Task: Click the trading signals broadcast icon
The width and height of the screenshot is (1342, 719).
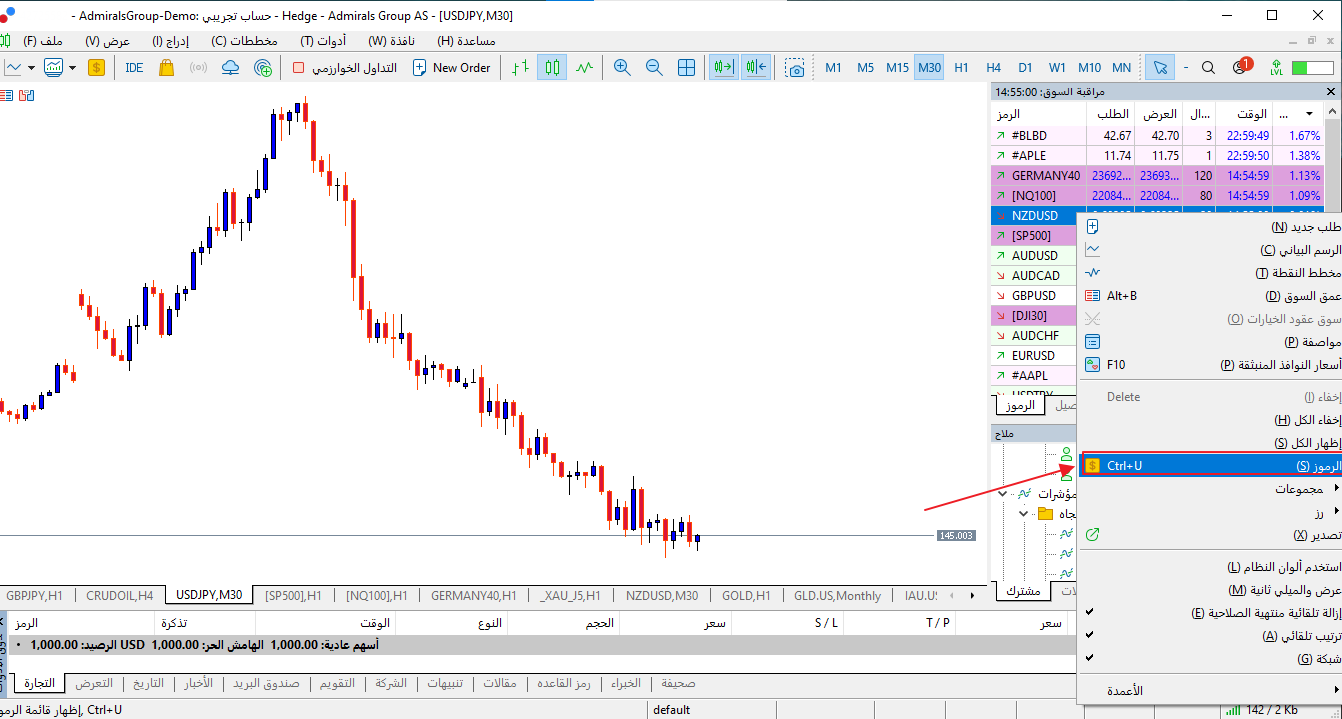Action: click(198, 68)
